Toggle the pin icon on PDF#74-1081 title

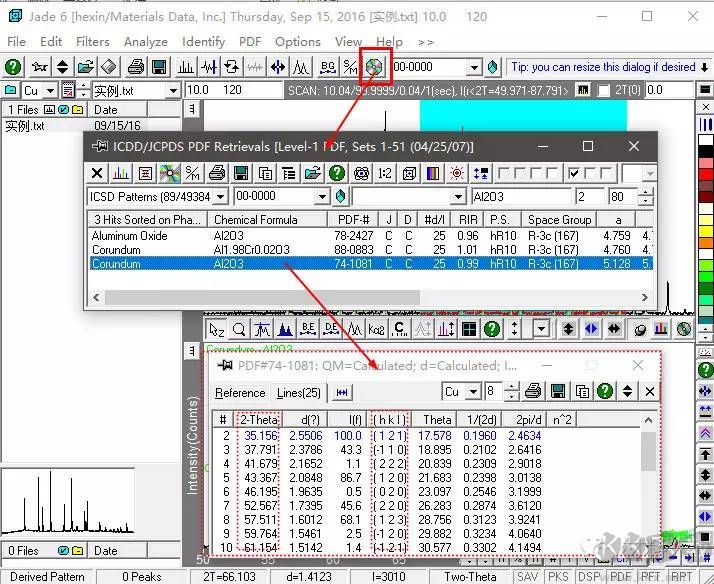[x=225, y=365]
